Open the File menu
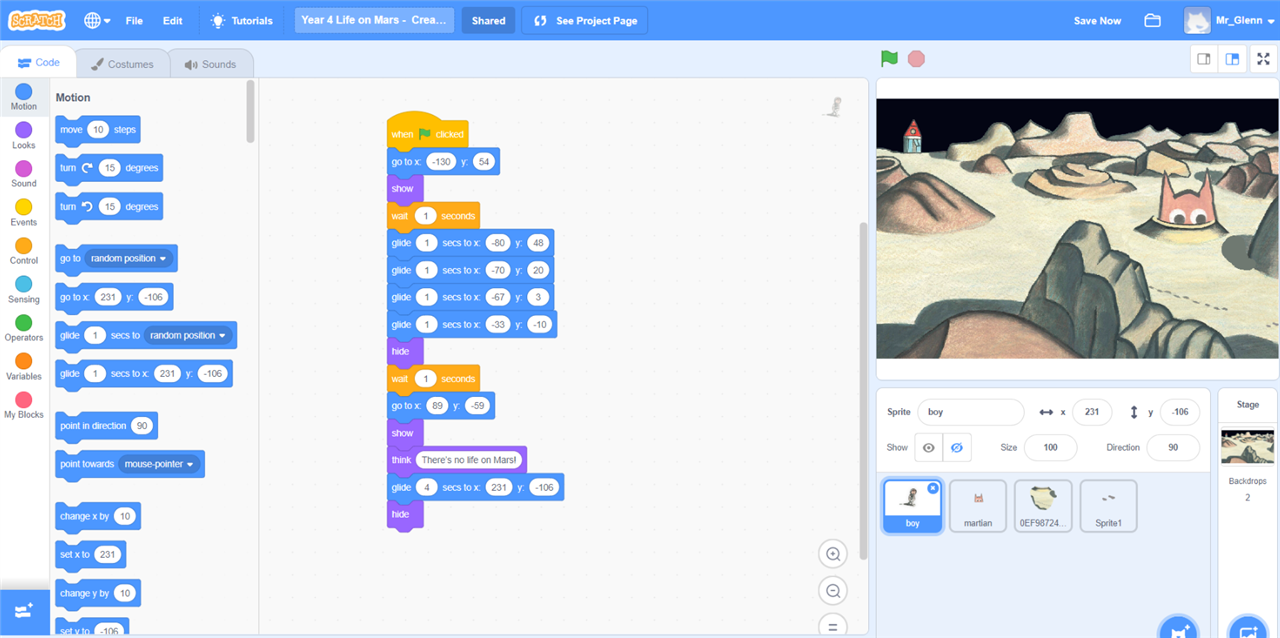This screenshot has height=638, width=1280. 134,20
